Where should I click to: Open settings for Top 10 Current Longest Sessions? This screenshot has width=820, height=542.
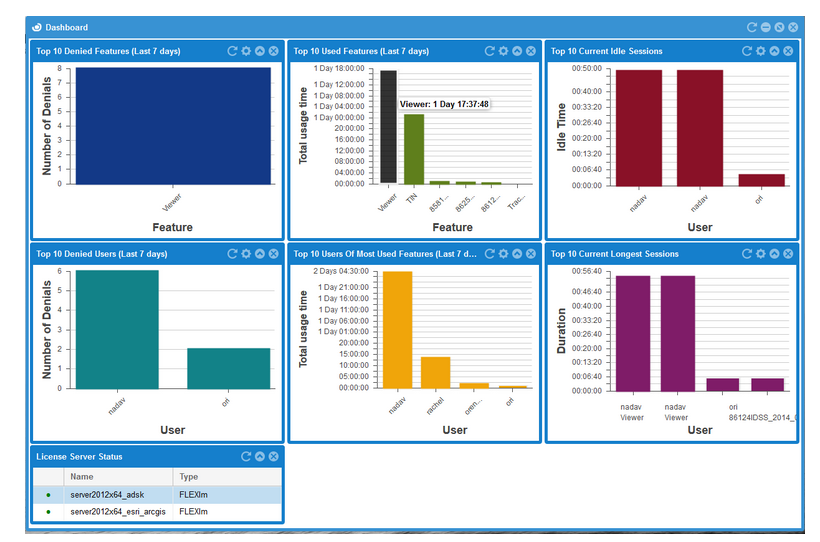click(761, 254)
